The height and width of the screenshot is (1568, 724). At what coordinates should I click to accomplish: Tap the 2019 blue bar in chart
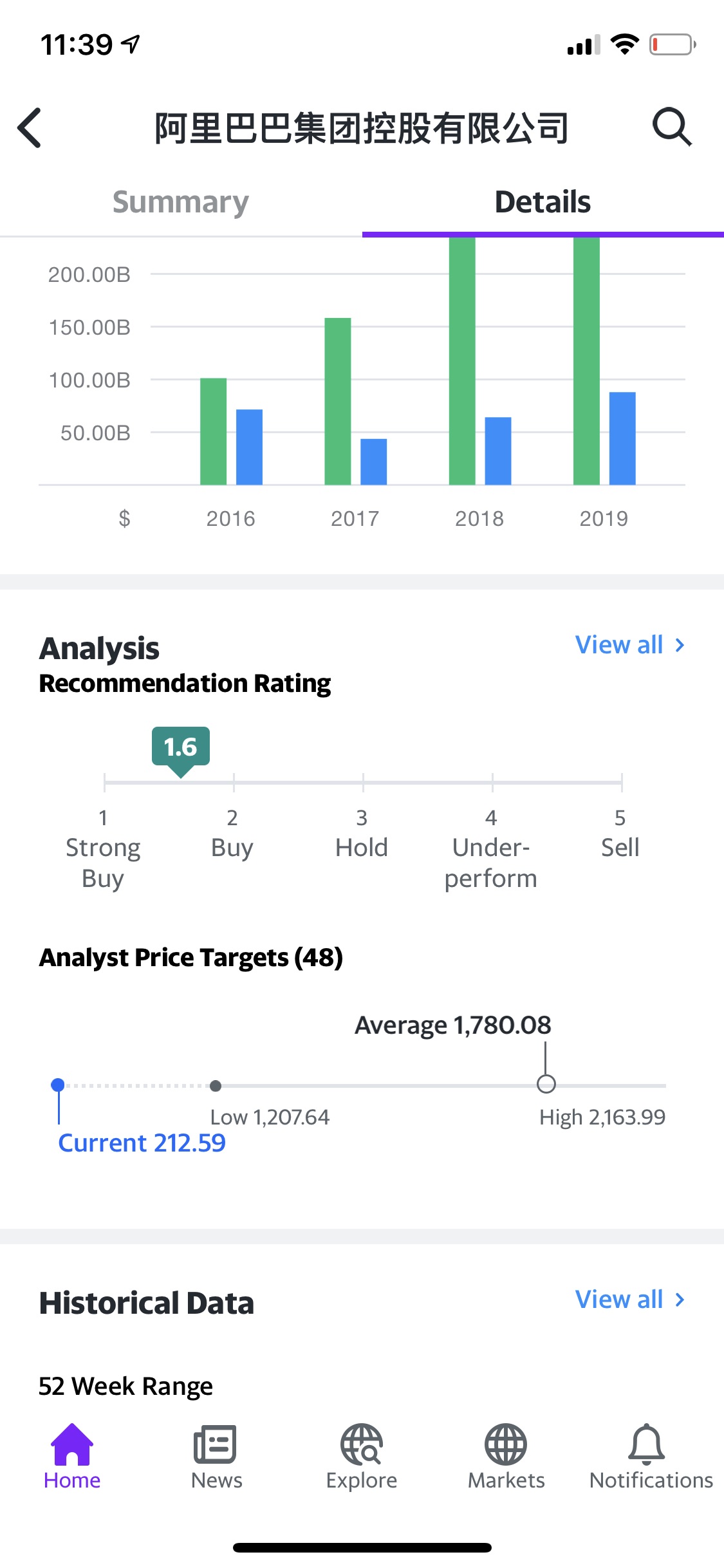(622, 438)
